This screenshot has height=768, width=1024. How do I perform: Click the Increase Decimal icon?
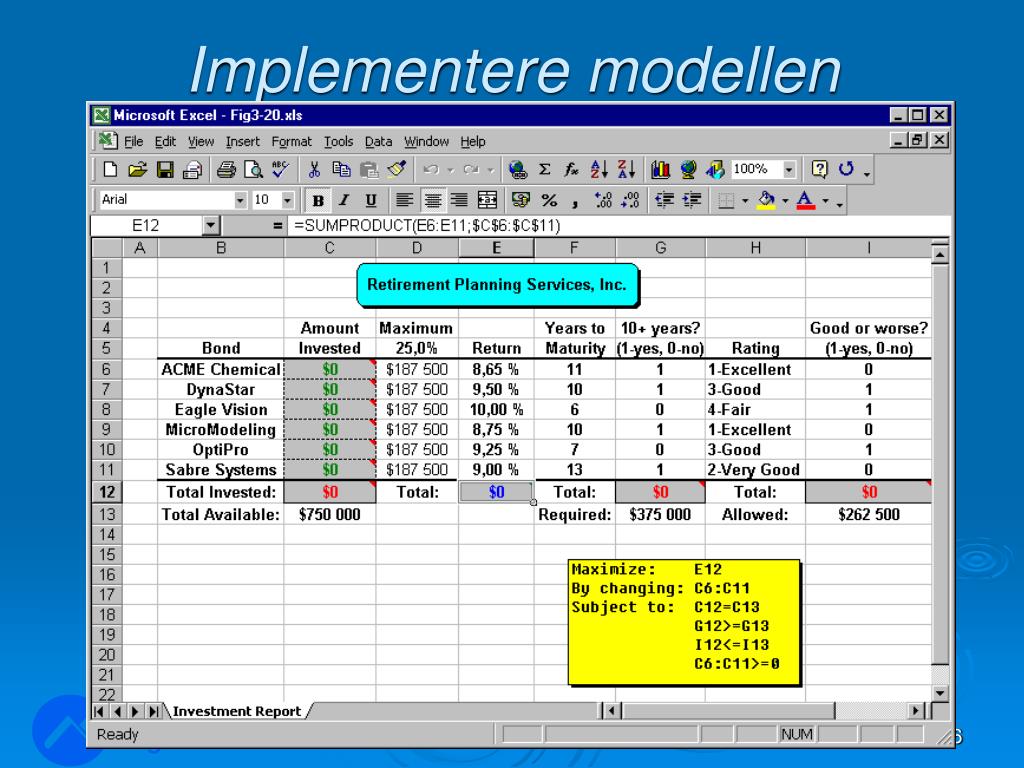pos(603,200)
